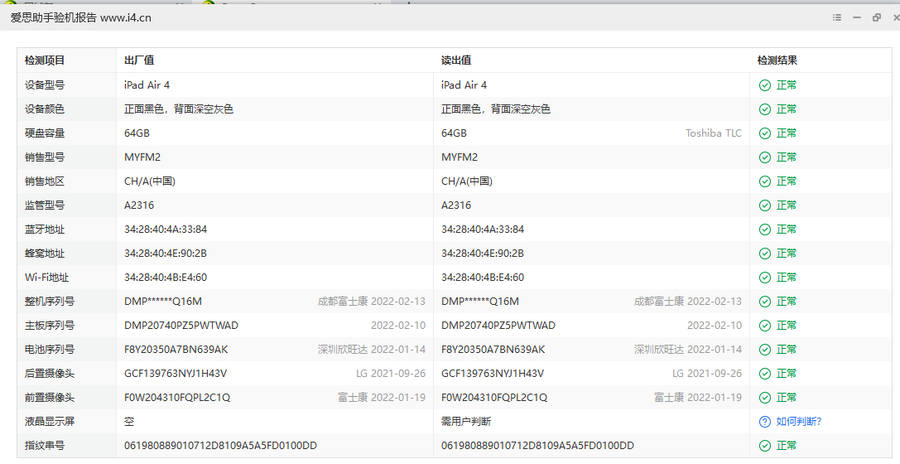Click the 主板序列号 row label
This screenshot has width=900, height=464.
click(49, 326)
